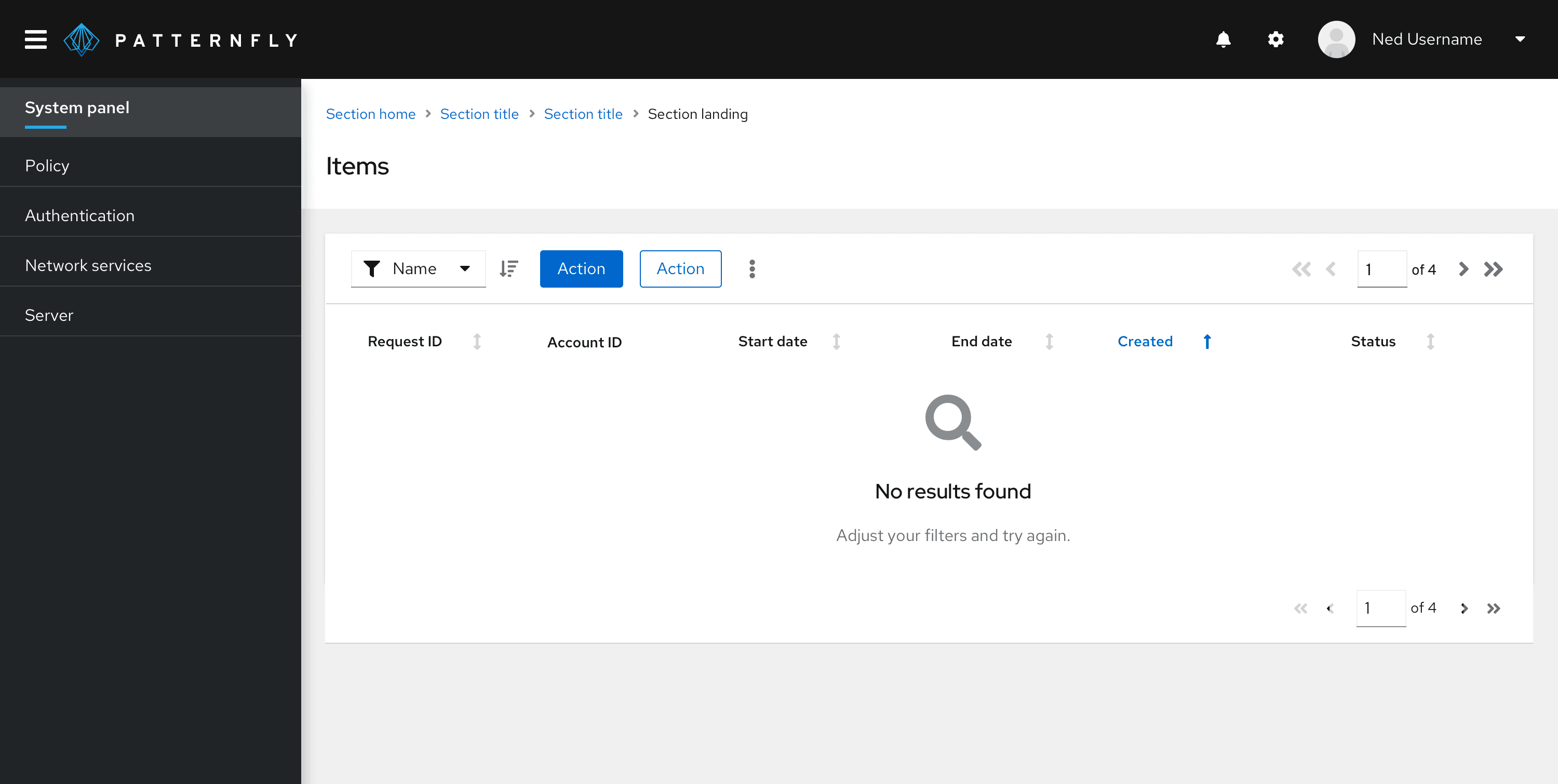
Task: Sort by the End date column
Action: pyautogui.click(x=1003, y=342)
